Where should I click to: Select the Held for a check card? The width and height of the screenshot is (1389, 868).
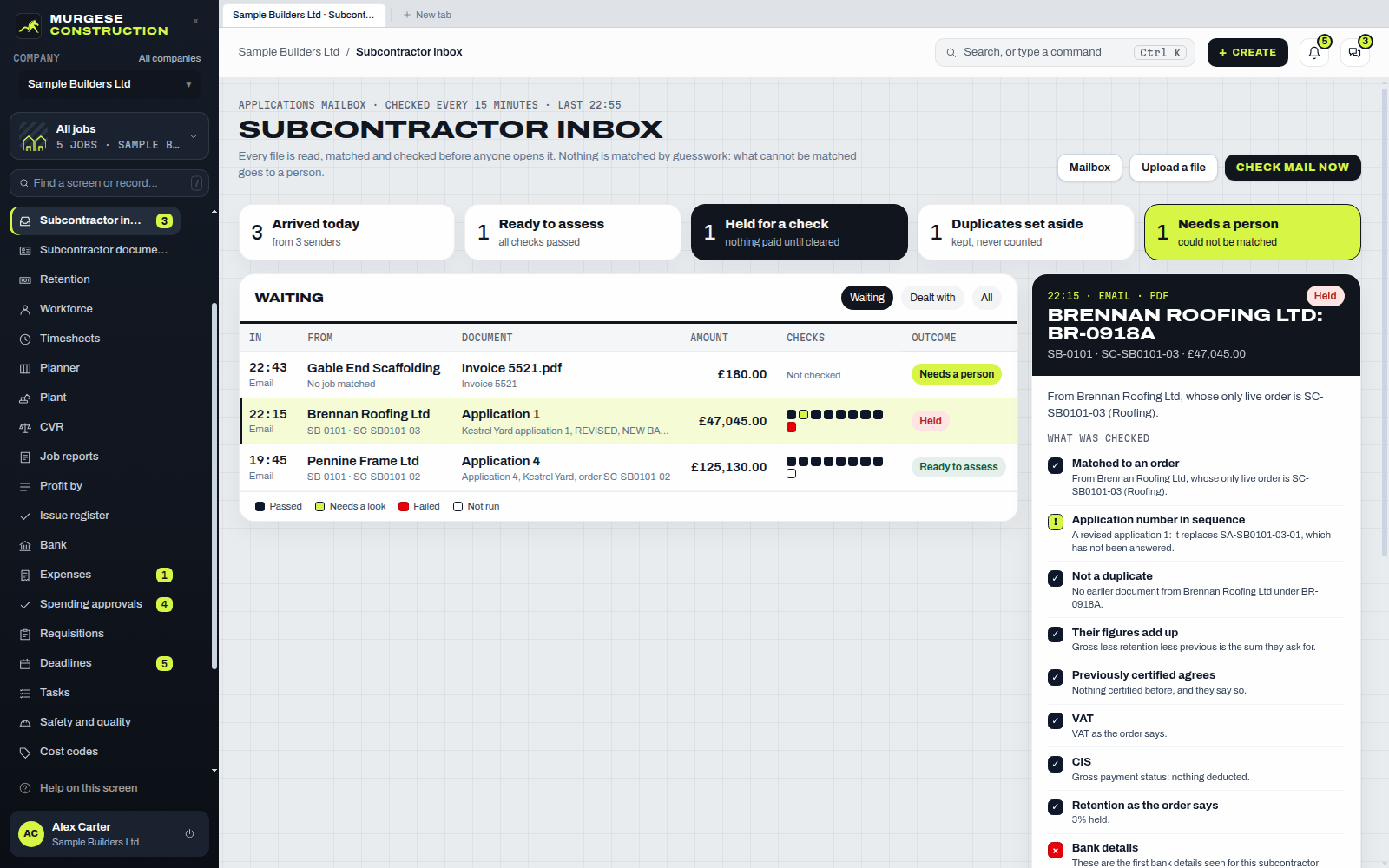(800, 233)
